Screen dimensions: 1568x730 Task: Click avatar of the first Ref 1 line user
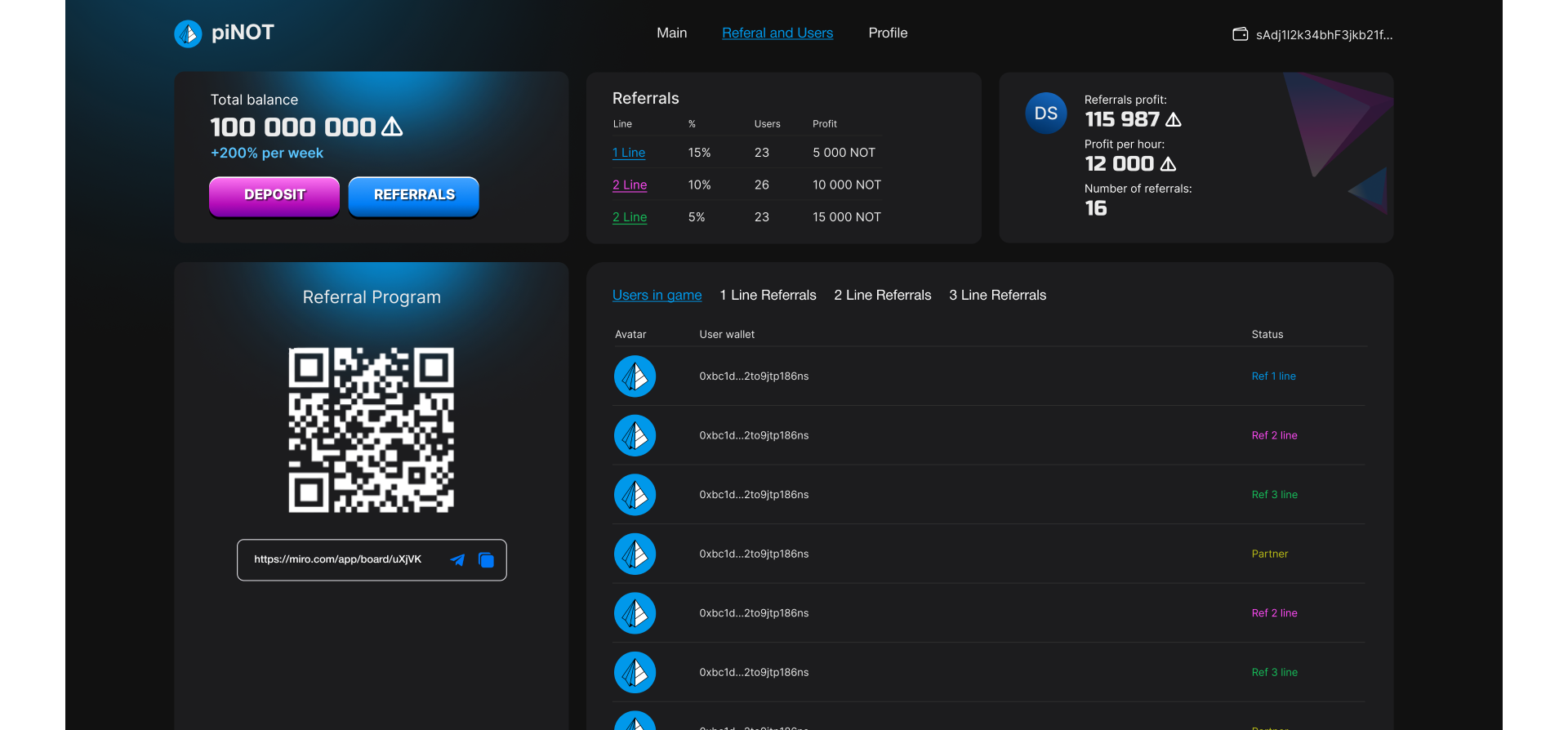pos(635,376)
